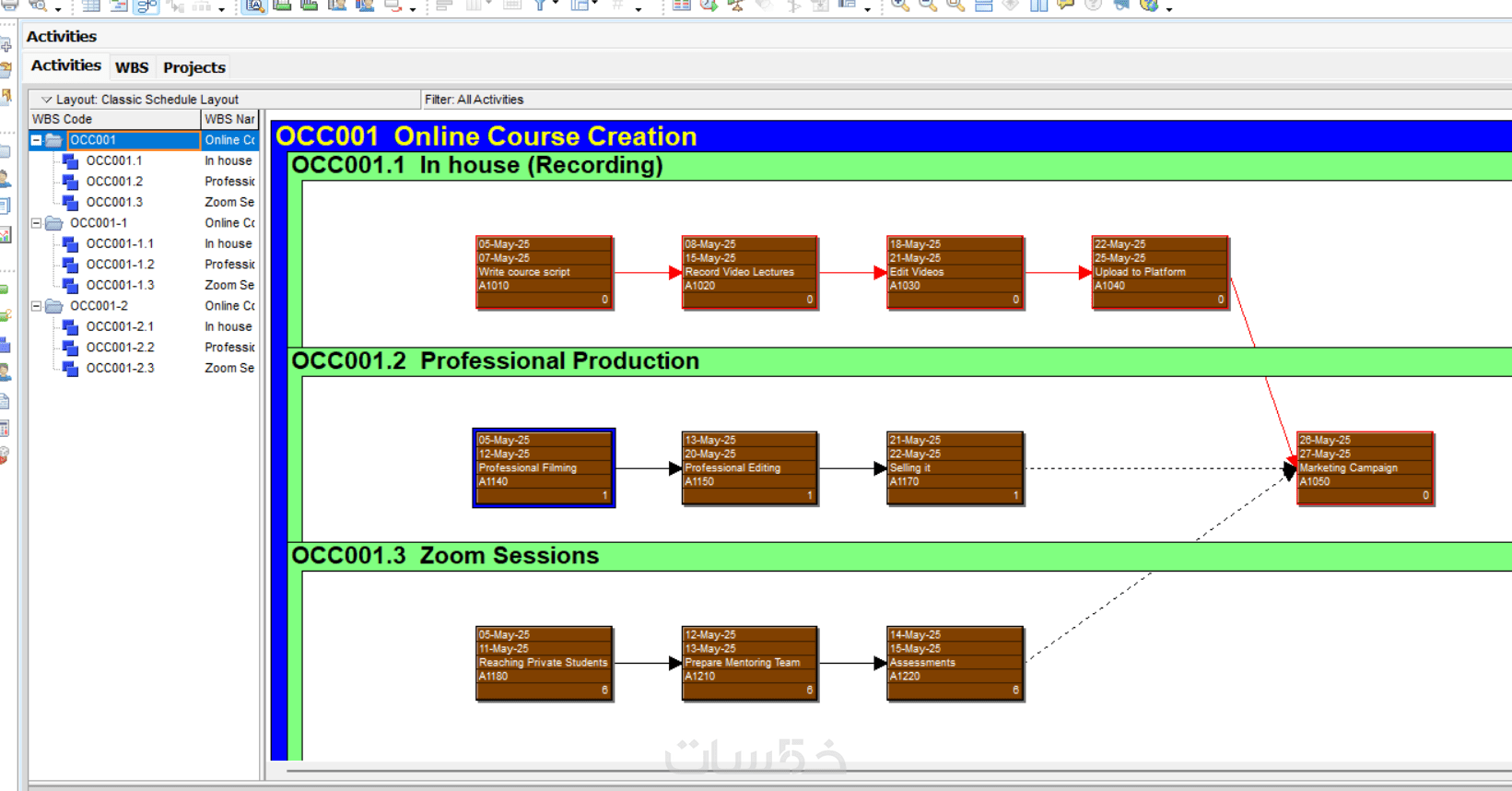Click the WBS icon beside OCC001.1
1512x791 pixels.
pos(70,161)
